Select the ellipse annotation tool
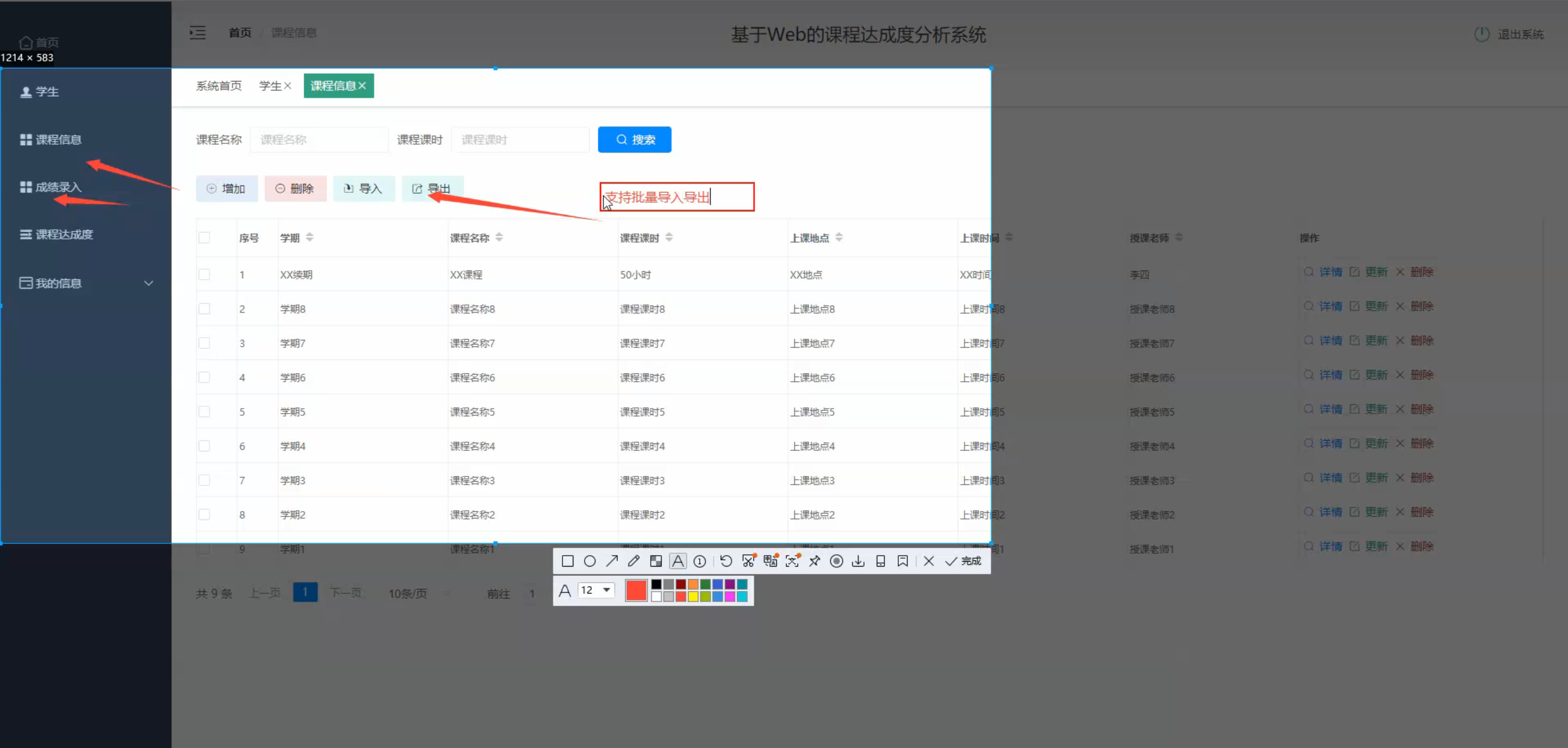The width and height of the screenshot is (1568, 748). 589,561
